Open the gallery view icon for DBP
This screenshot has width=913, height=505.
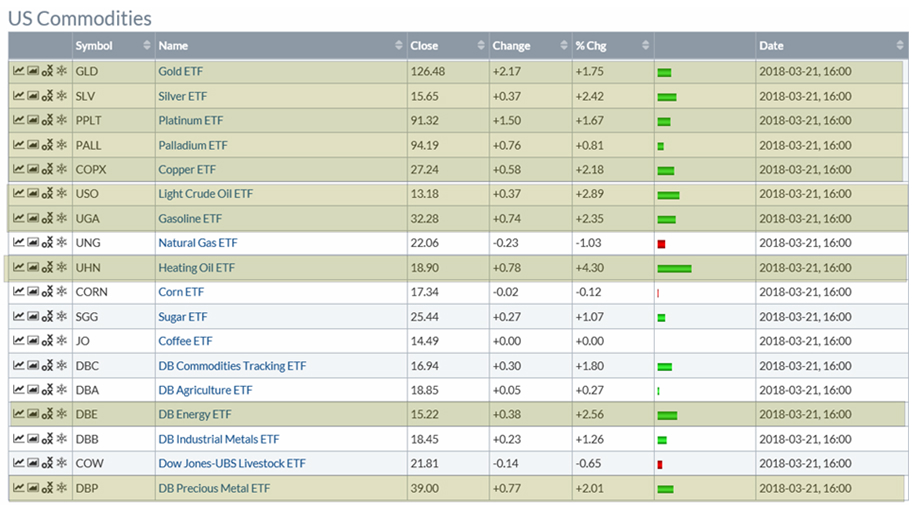pos(33,488)
